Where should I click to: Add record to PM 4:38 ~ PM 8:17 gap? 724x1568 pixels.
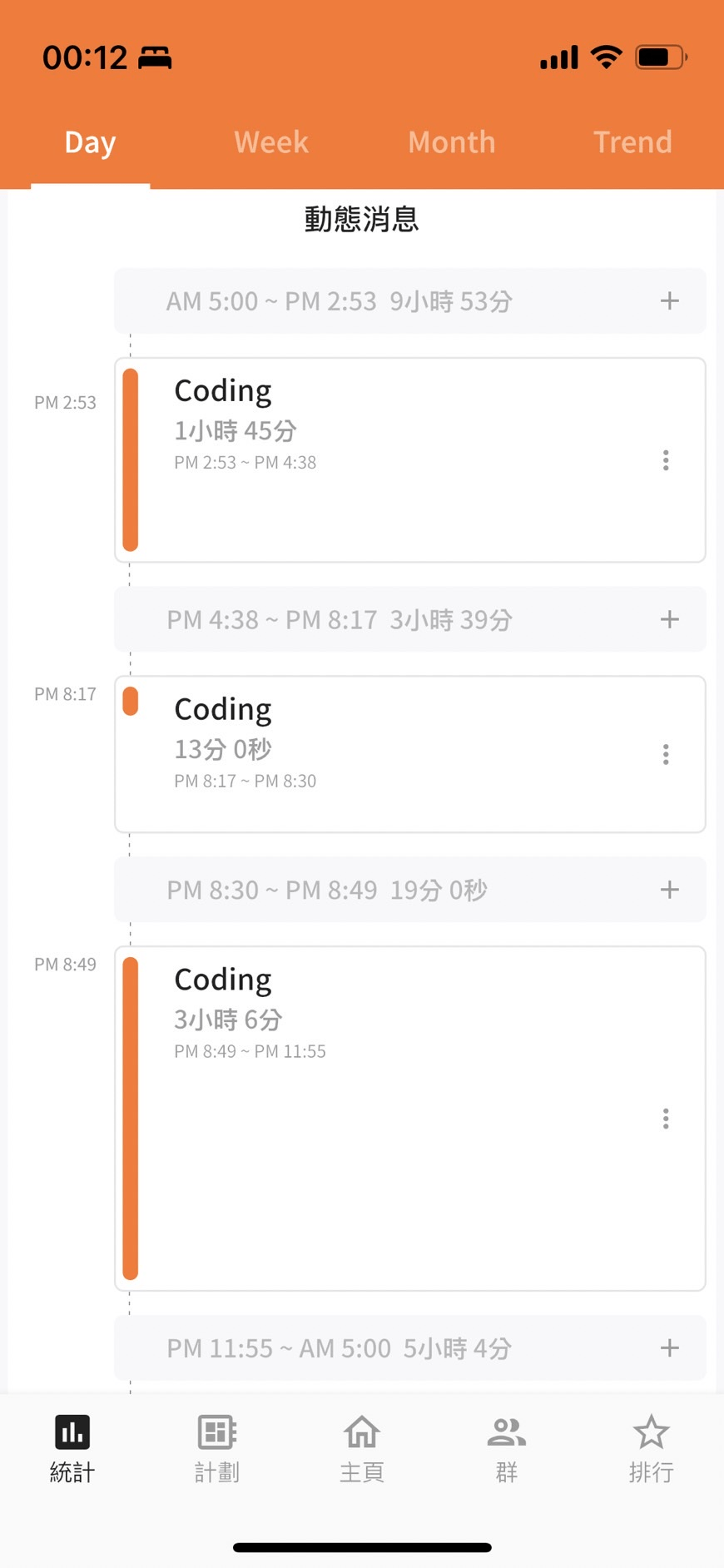[x=670, y=619]
